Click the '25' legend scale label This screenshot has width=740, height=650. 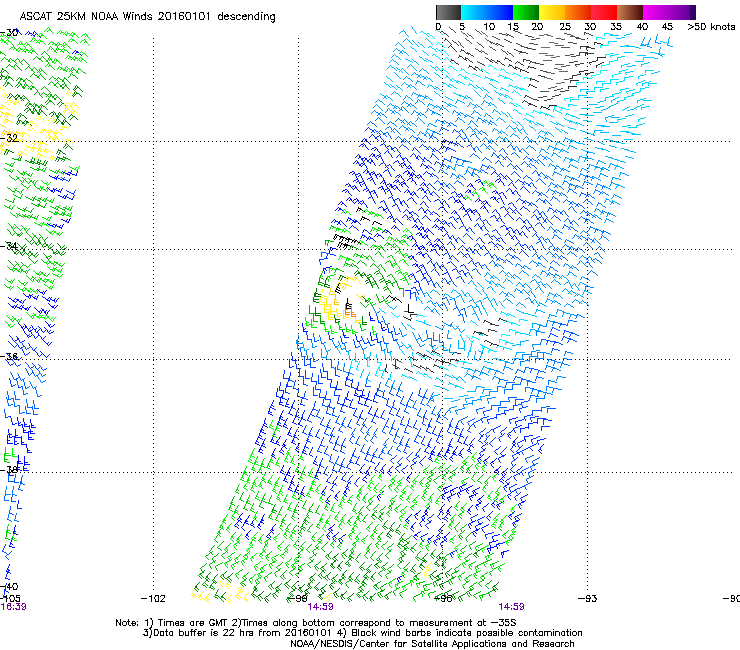pyautogui.click(x=565, y=27)
